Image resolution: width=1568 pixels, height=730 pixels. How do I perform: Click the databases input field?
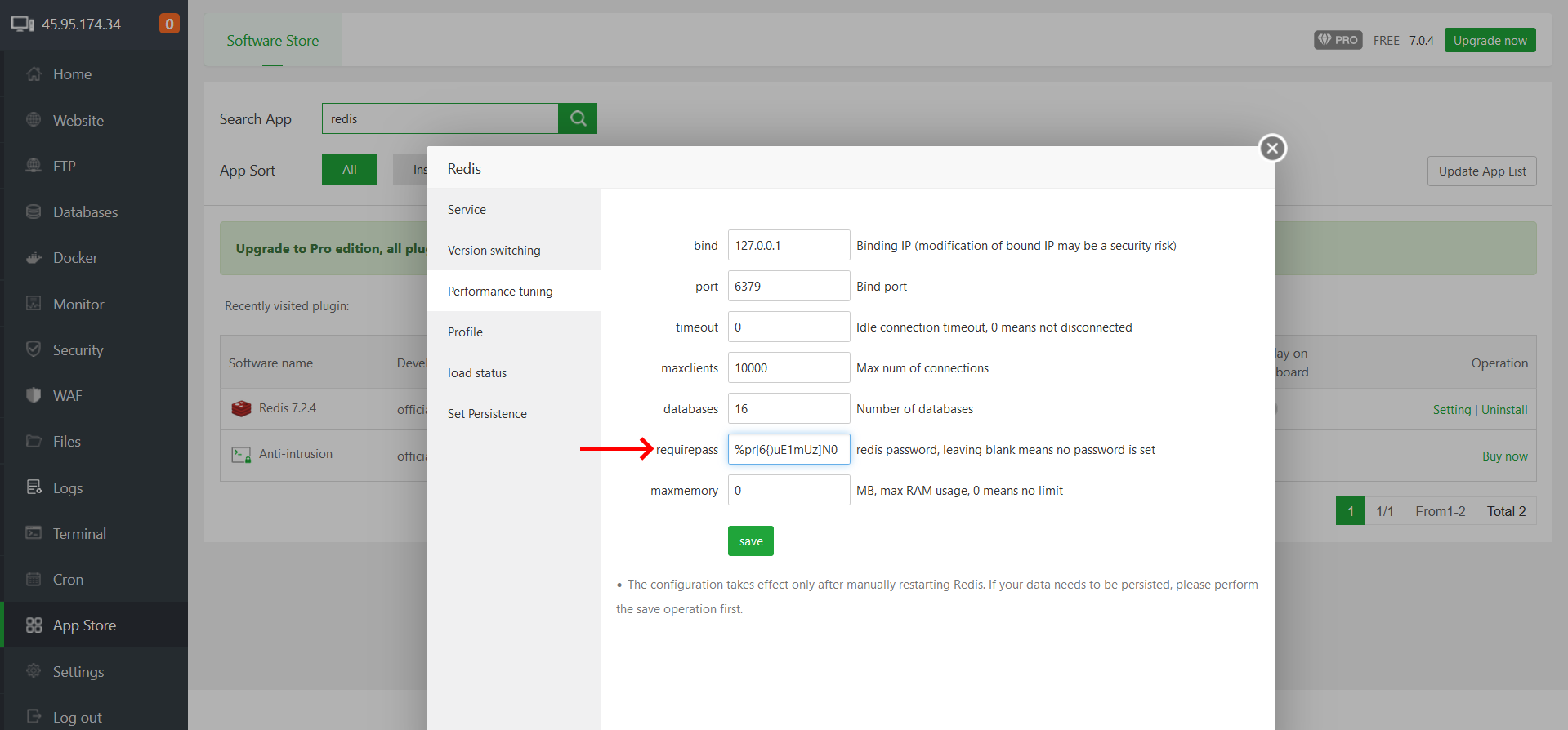click(x=788, y=408)
